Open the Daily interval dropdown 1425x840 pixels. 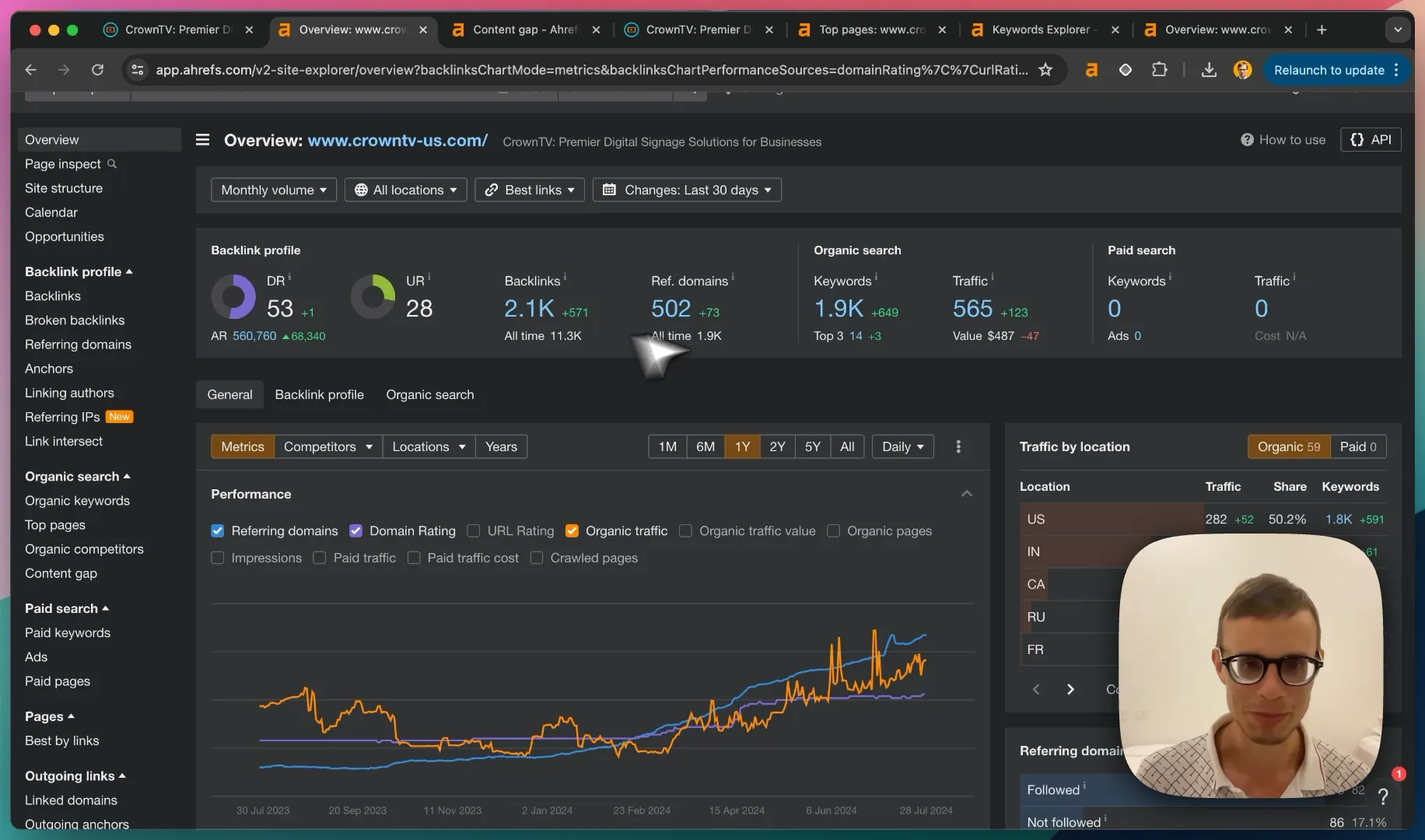(x=903, y=446)
